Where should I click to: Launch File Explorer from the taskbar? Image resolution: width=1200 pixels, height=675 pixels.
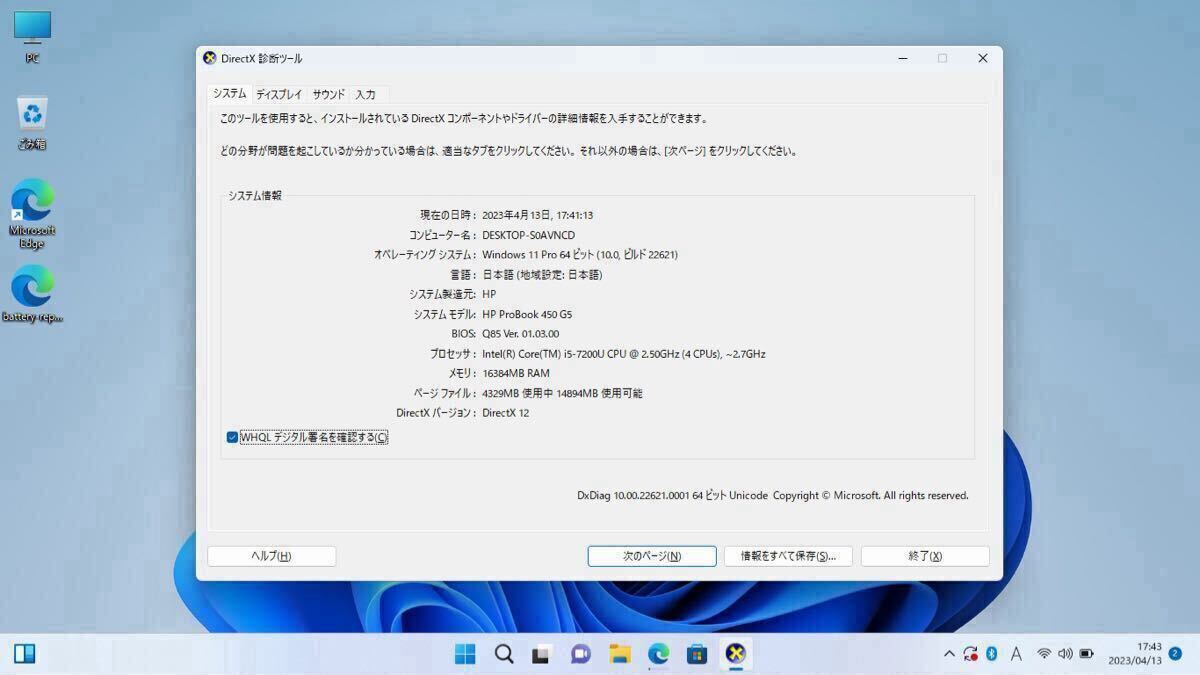tap(620, 654)
